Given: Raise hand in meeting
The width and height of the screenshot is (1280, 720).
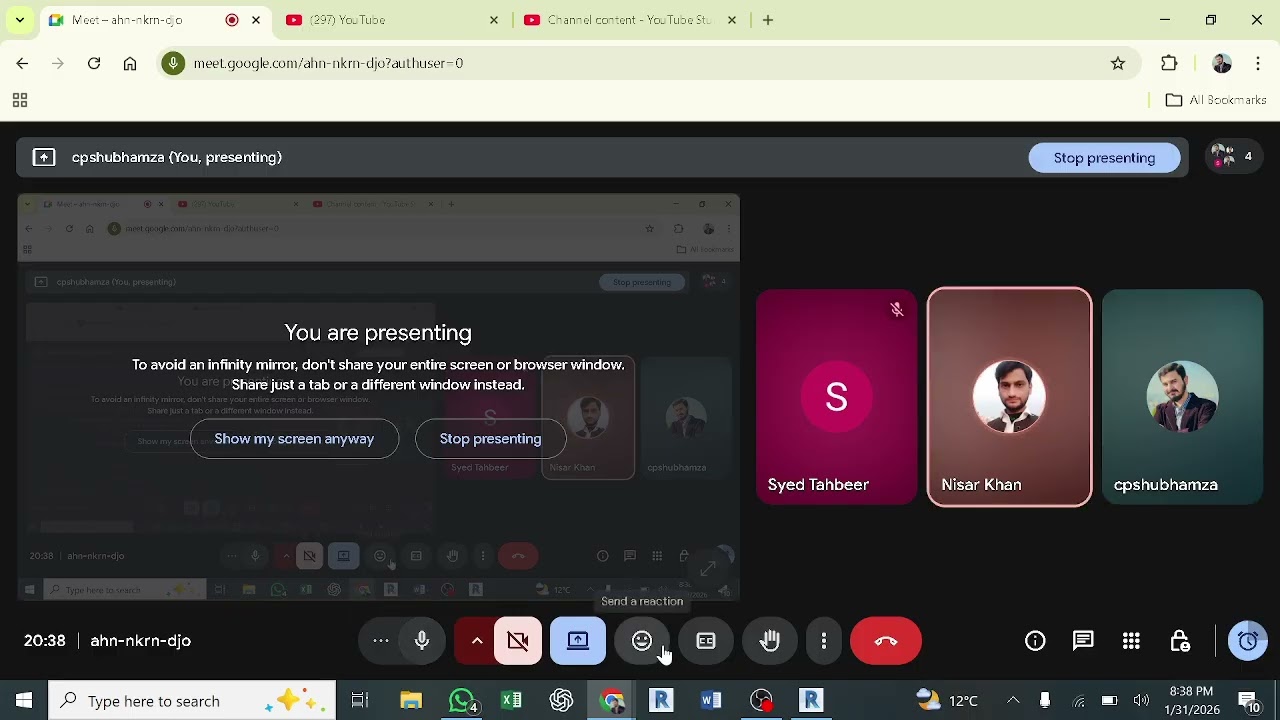Looking at the screenshot, I should [770, 641].
